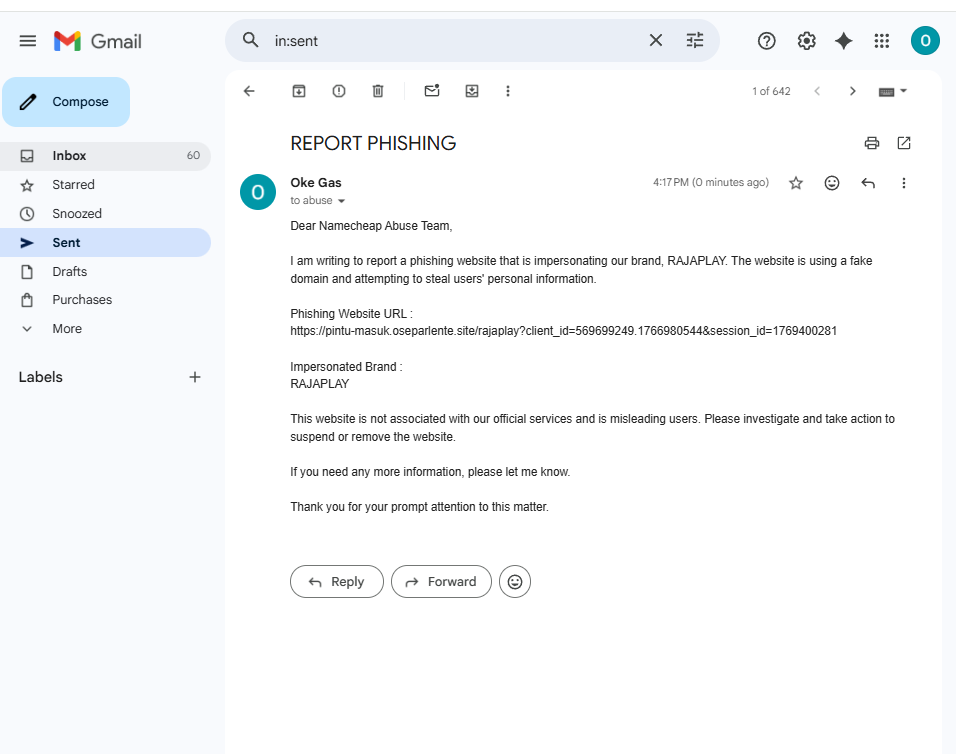The image size is (956, 754).
Task: Open the Google apps grid
Action: pyautogui.click(x=882, y=41)
